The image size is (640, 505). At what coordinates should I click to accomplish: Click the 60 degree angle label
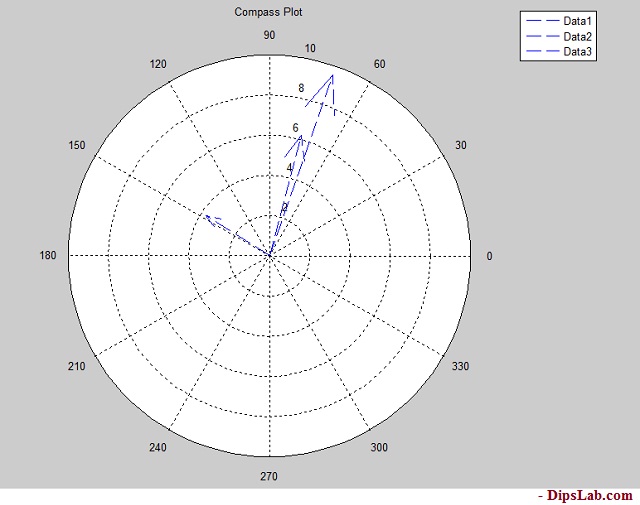pyautogui.click(x=380, y=65)
